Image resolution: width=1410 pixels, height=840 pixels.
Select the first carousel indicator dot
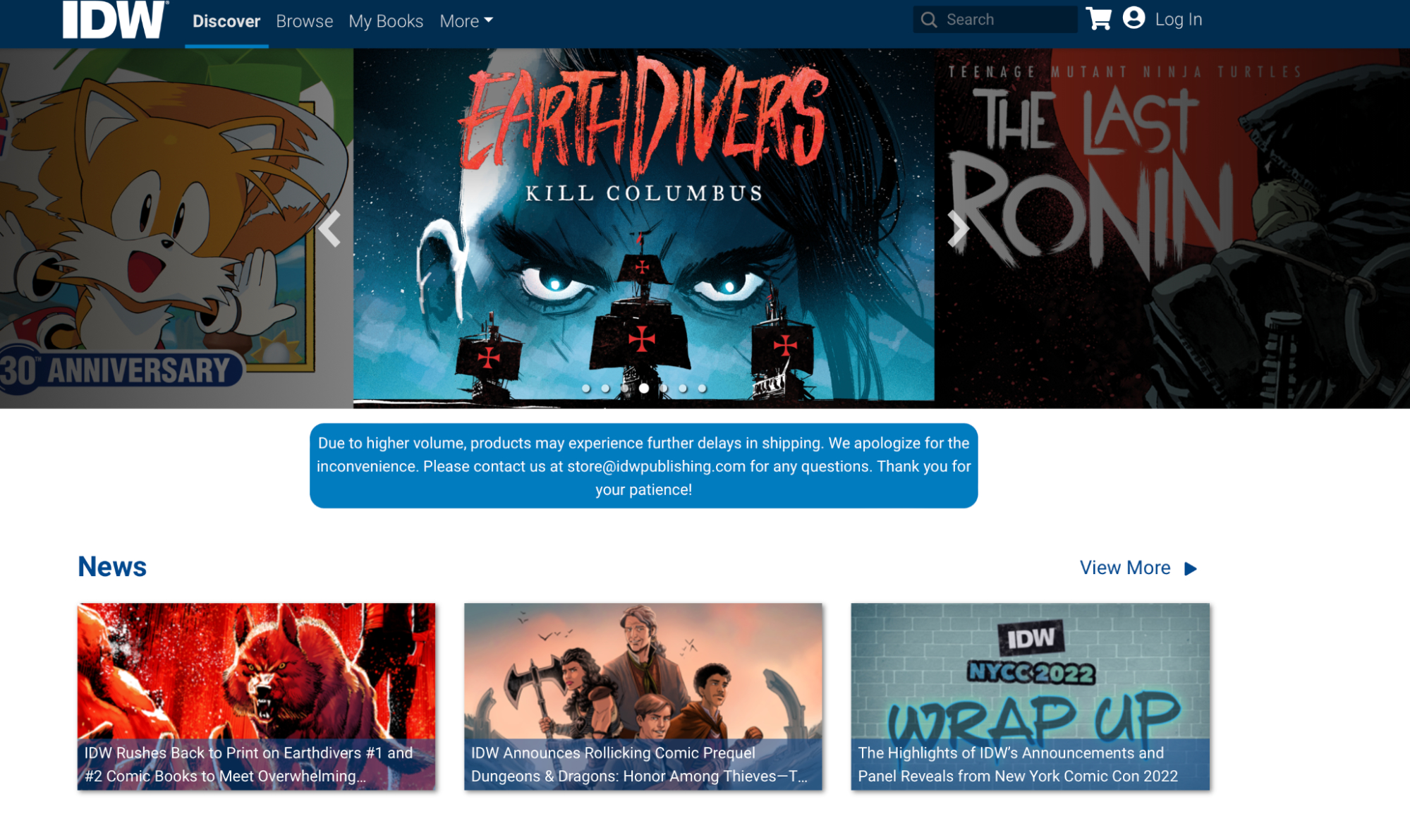(588, 387)
